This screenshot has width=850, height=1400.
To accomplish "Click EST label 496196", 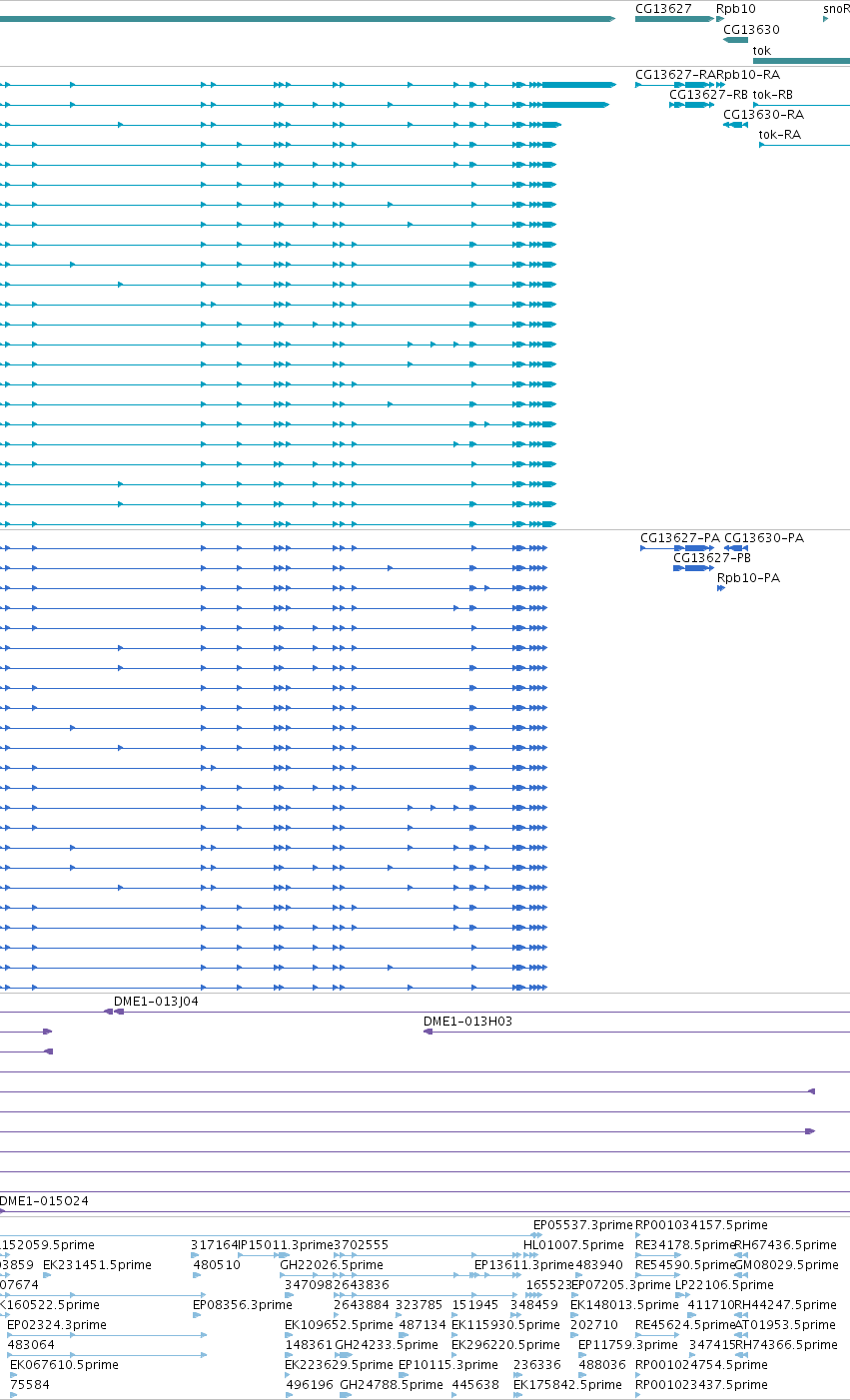I will click(309, 1385).
